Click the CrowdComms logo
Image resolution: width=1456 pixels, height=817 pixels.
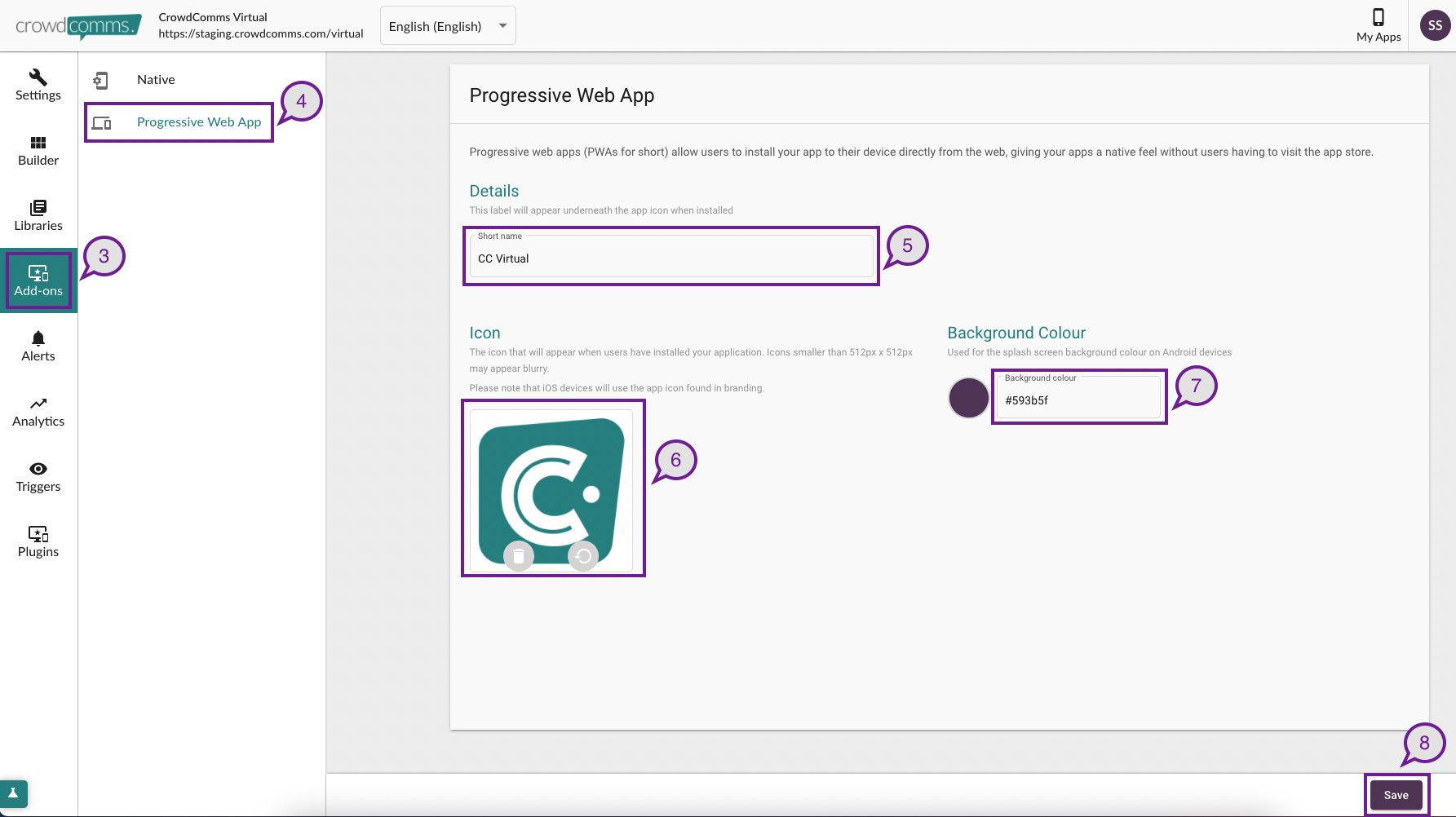(x=78, y=26)
